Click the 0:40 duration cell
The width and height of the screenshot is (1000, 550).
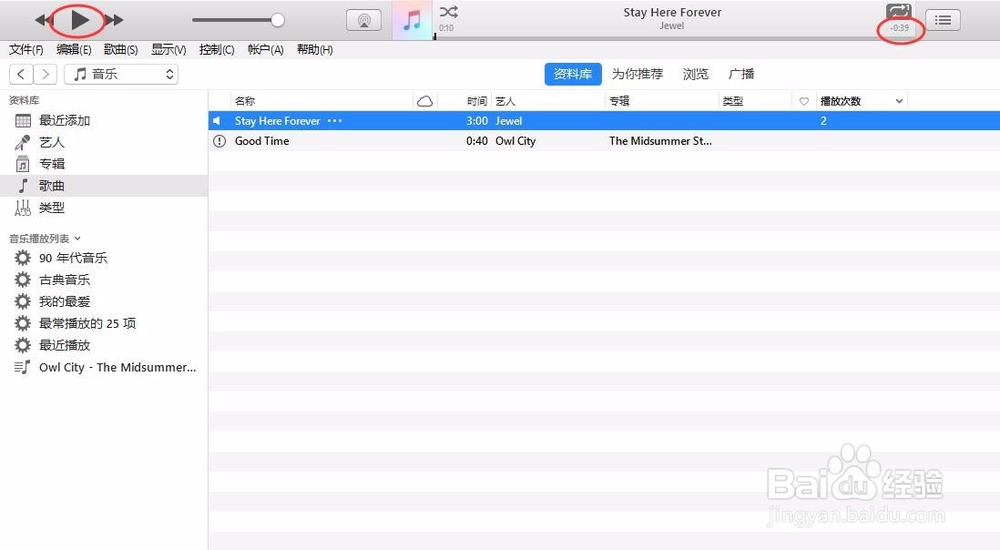coord(477,141)
